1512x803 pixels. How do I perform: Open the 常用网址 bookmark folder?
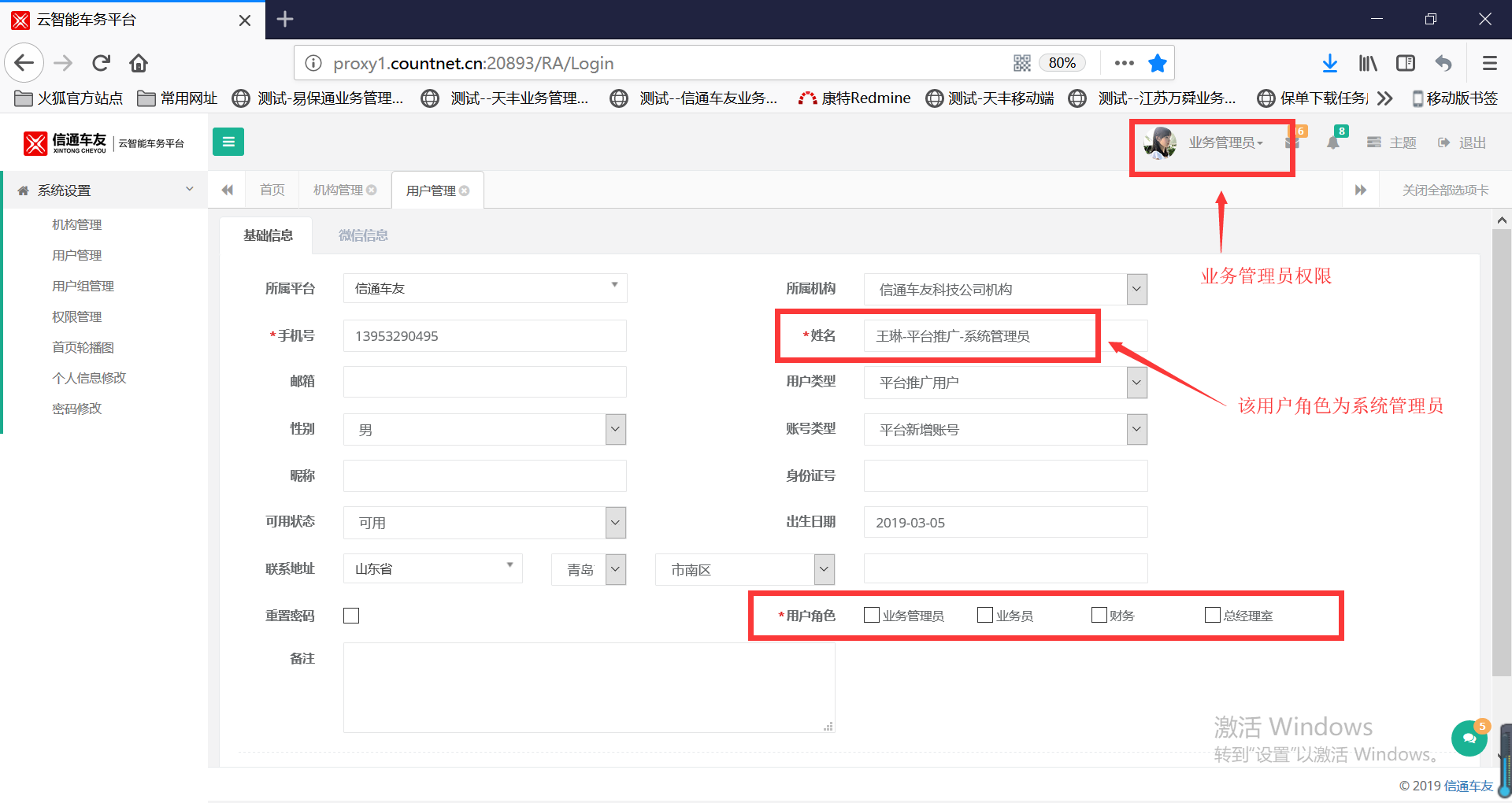177,98
